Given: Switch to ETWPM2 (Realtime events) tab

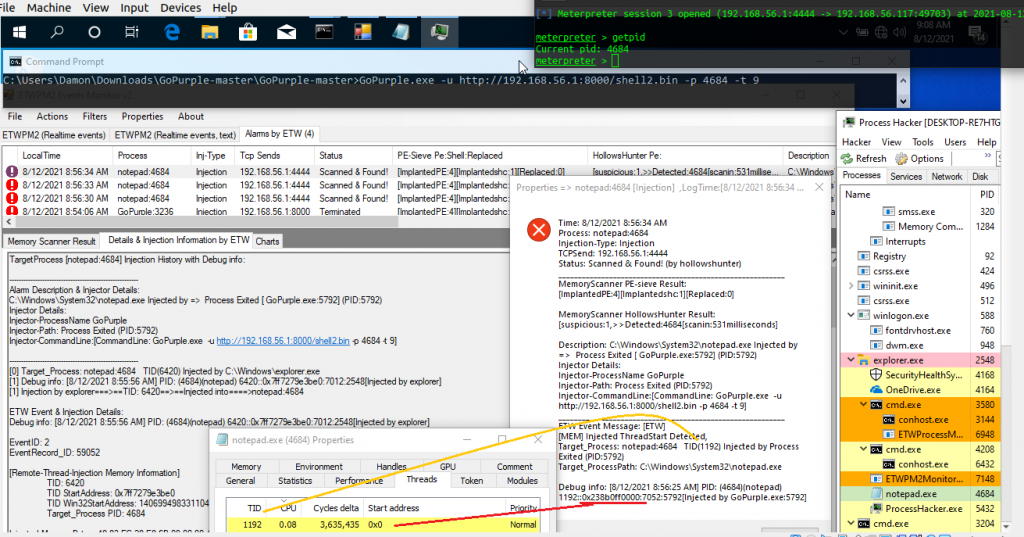Looking at the screenshot, I should pos(54,135).
